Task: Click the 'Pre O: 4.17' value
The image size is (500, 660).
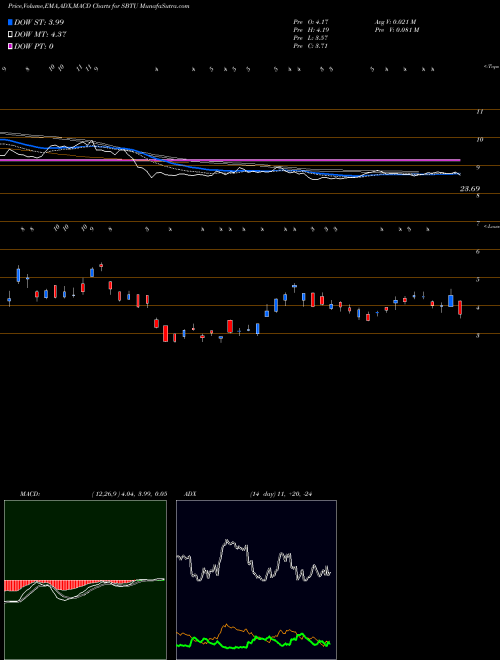Action: (311, 21)
